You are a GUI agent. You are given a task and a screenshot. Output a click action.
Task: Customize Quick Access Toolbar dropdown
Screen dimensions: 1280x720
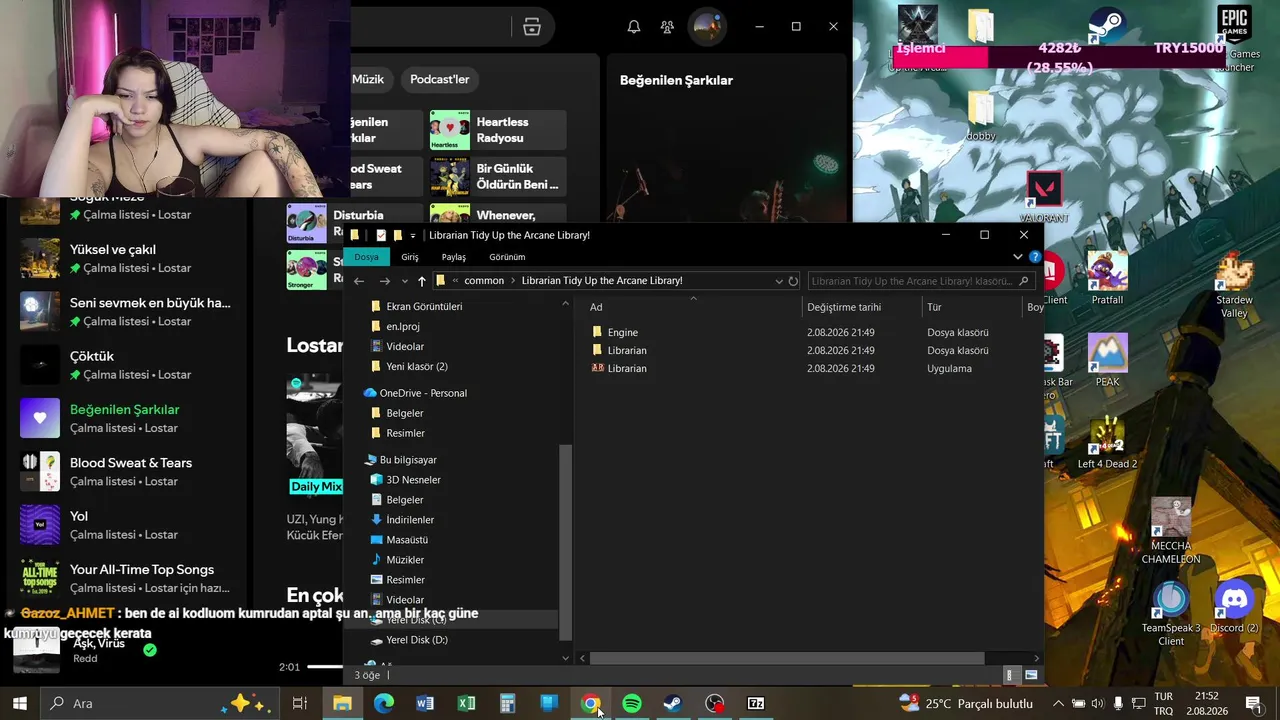pyautogui.click(x=413, y=236)
